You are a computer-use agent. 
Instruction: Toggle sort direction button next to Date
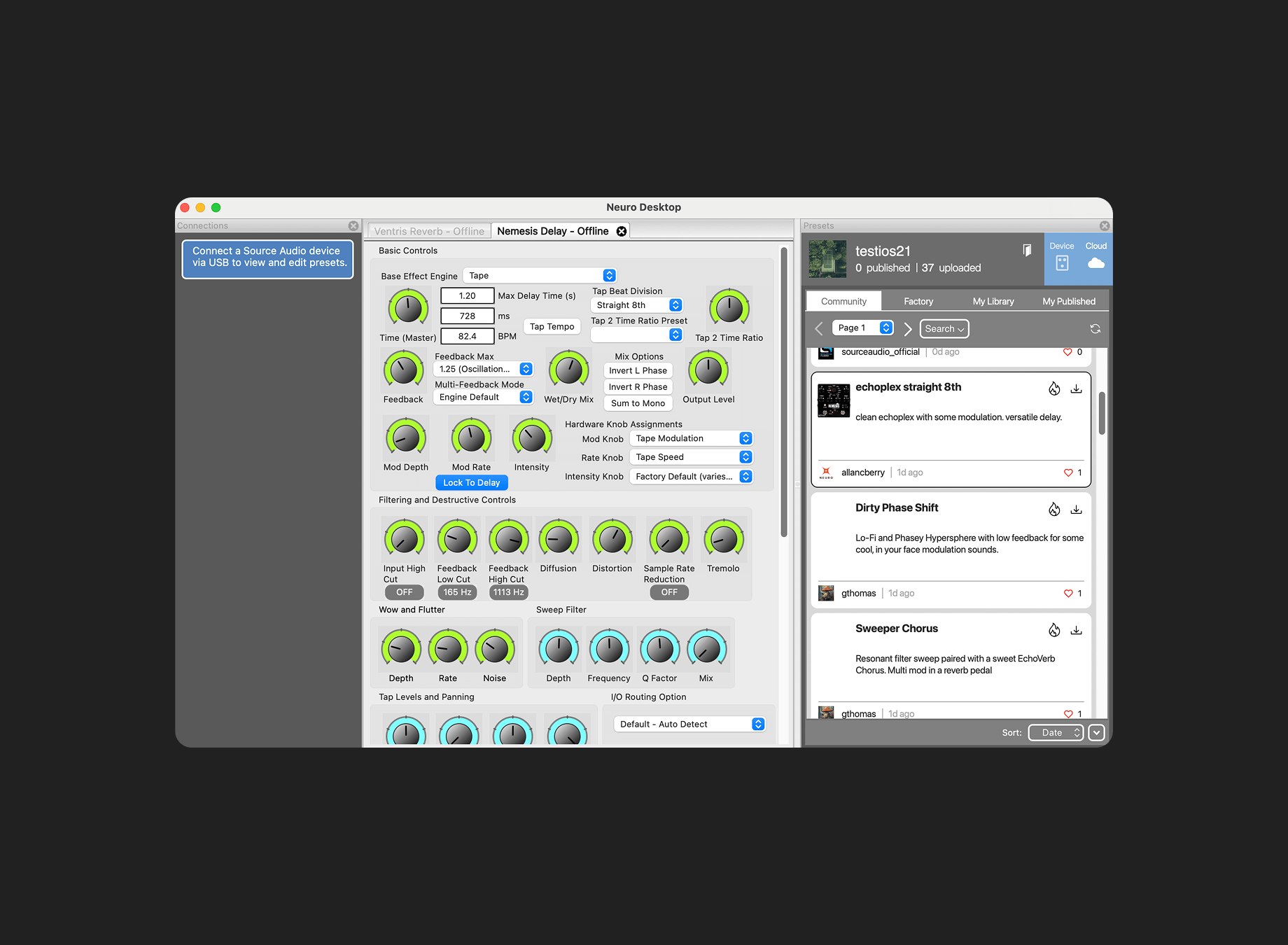pyautogui.click(x=1097, y=733)
